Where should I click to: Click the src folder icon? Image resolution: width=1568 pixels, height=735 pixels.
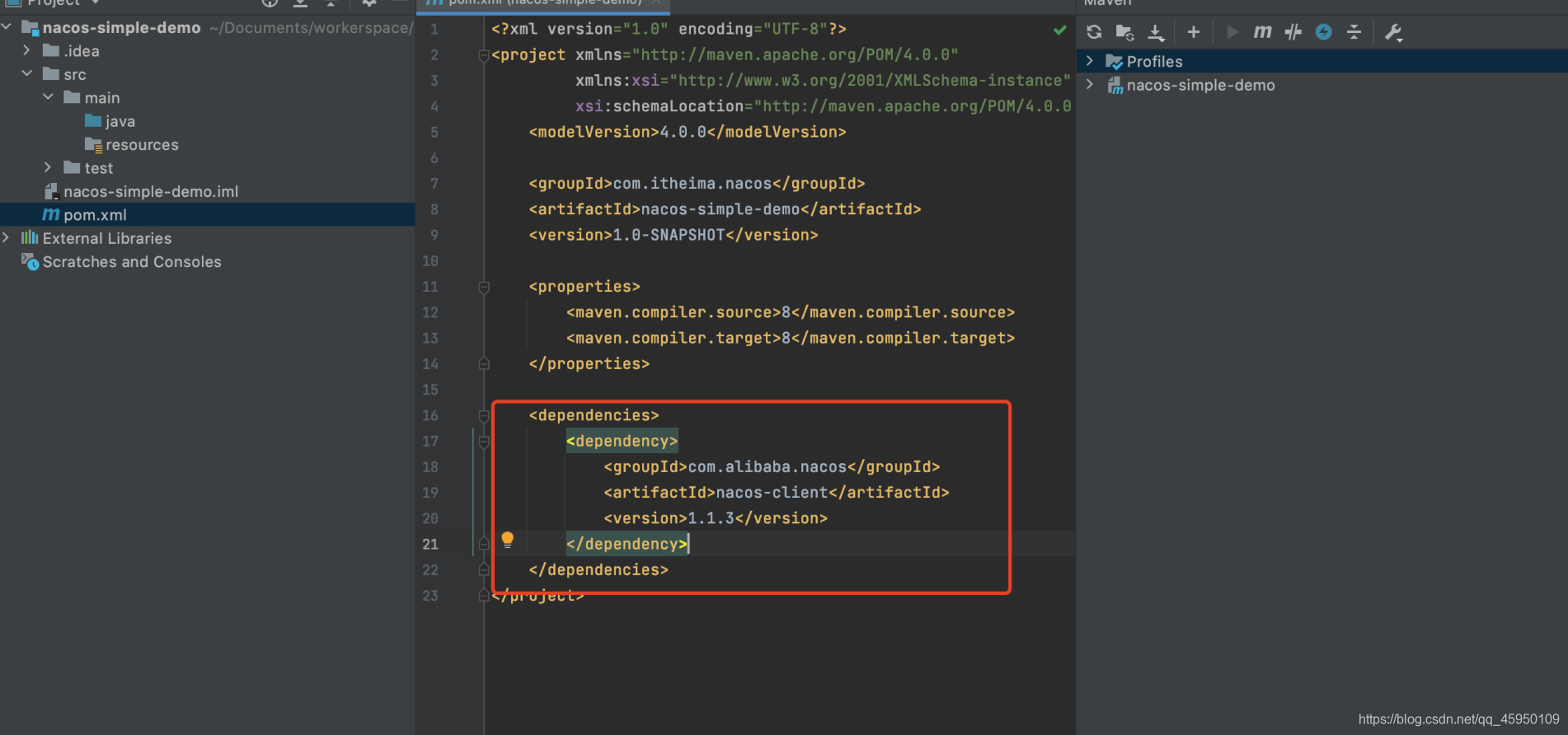tap(51, 74)
